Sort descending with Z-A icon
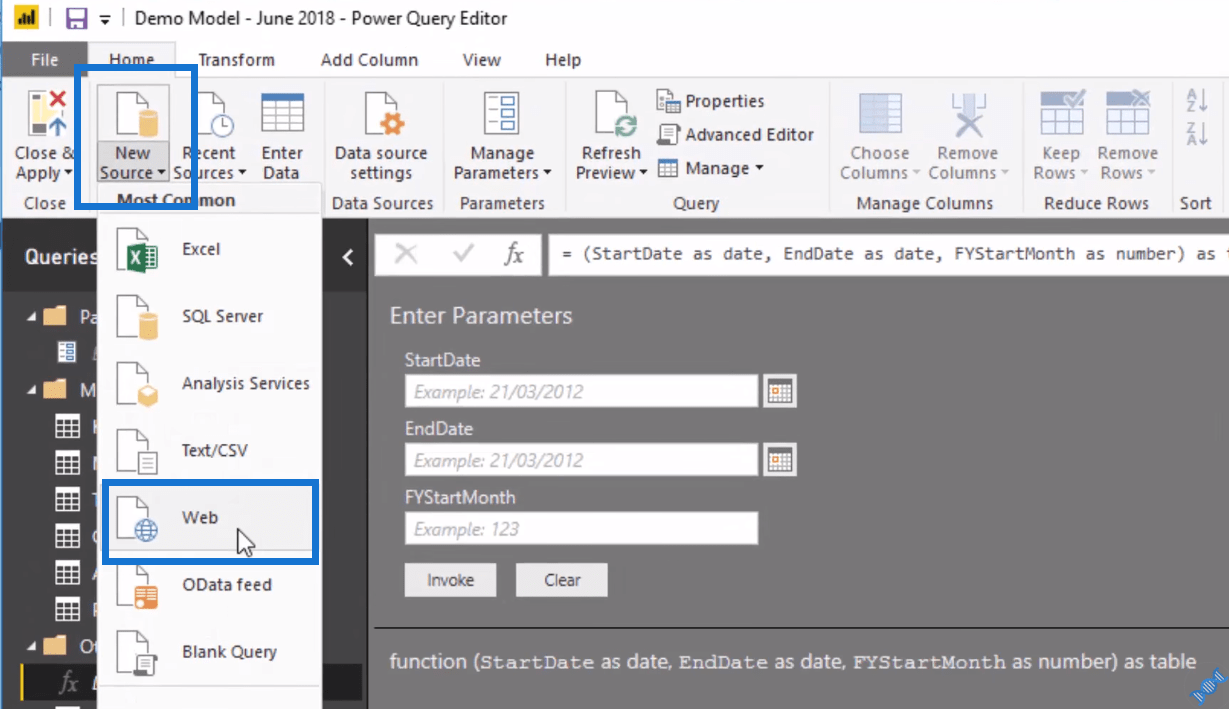This screenshot has width=1229, height=709. coord(1196,134)
